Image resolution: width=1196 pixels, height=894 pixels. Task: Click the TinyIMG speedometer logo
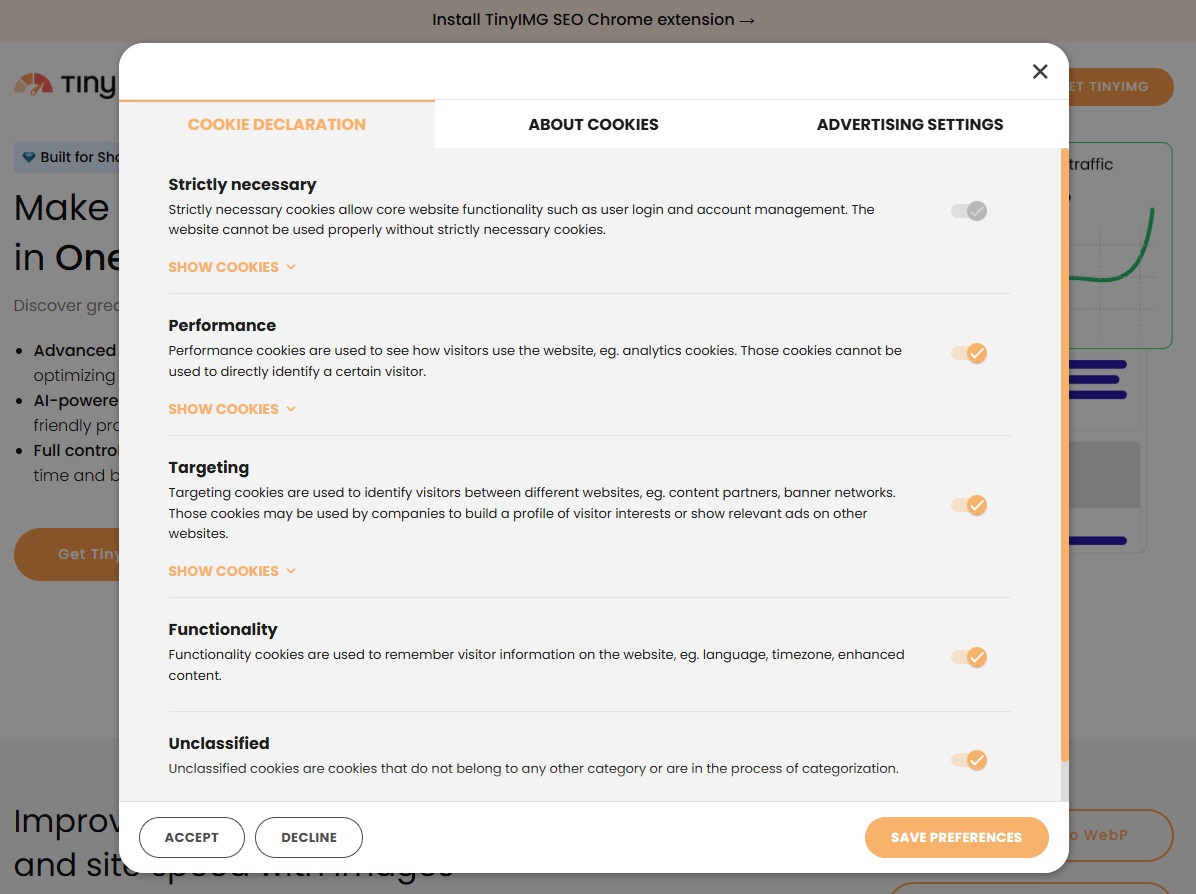[x=33, y=85]
